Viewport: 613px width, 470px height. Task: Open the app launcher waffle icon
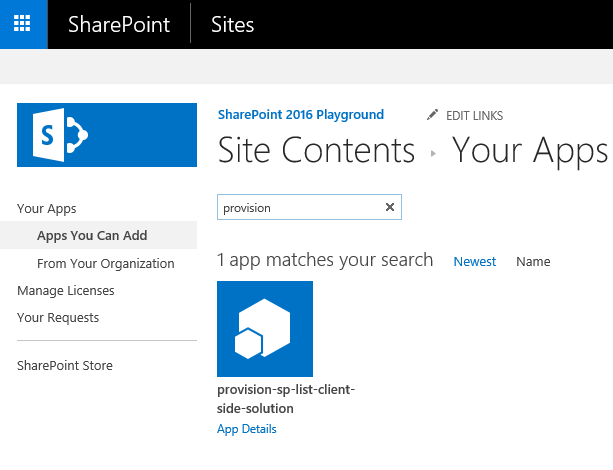point(22,24)
